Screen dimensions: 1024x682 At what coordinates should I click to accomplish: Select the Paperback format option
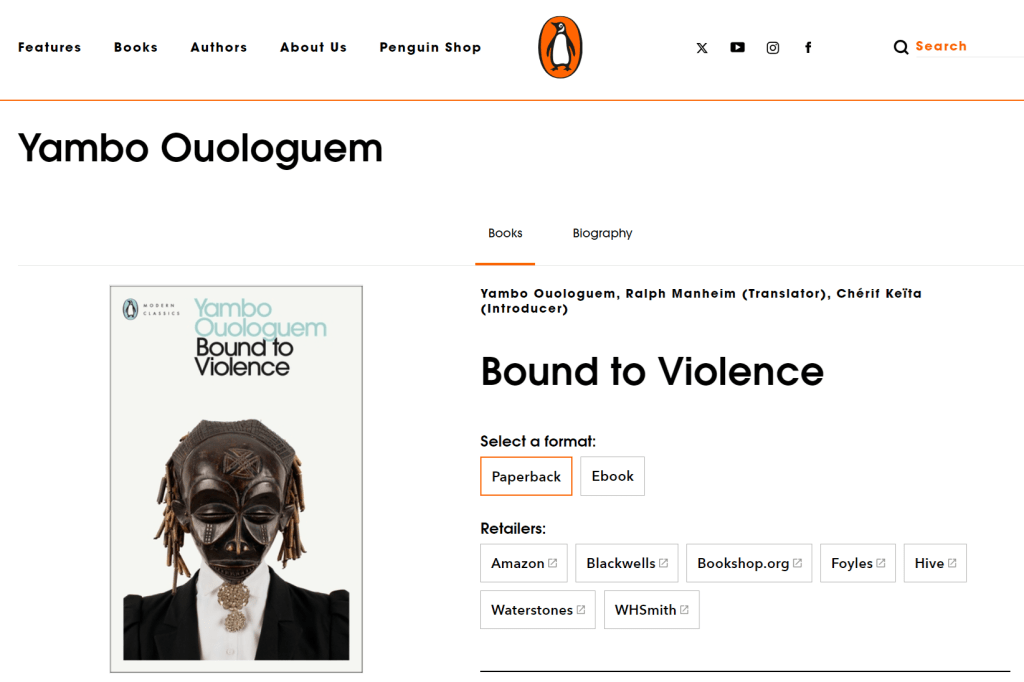[526, 476]
